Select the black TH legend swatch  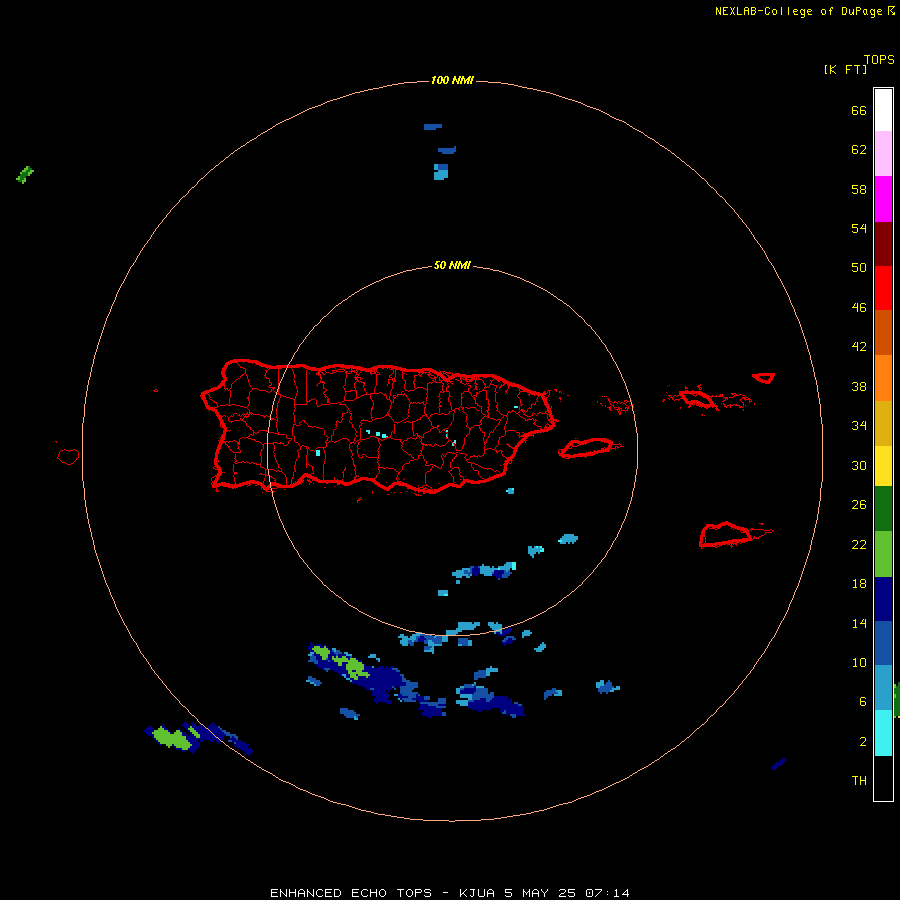point(883,778)
